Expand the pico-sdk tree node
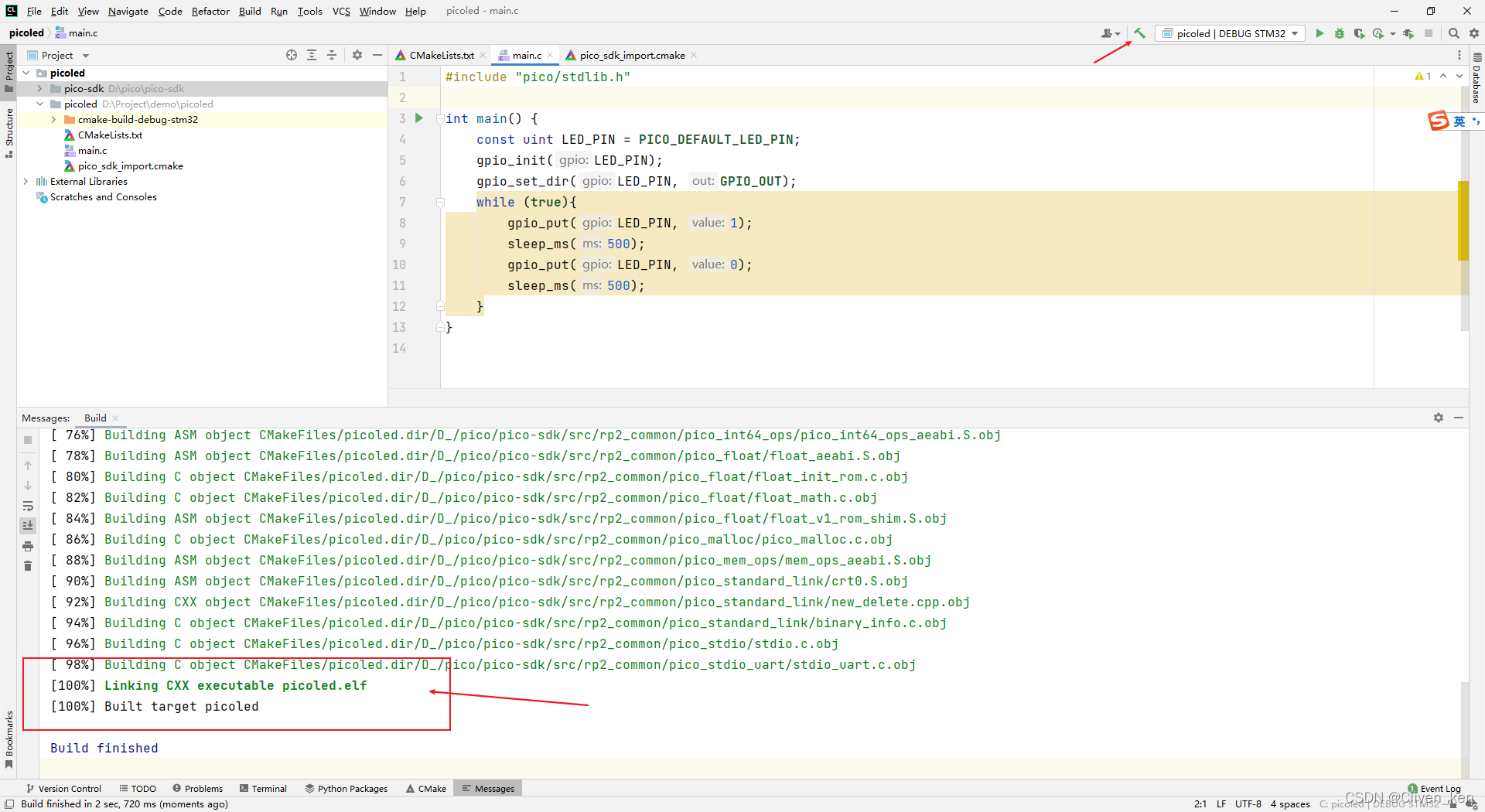This screenshot has height=812, width=1485. 39,88
